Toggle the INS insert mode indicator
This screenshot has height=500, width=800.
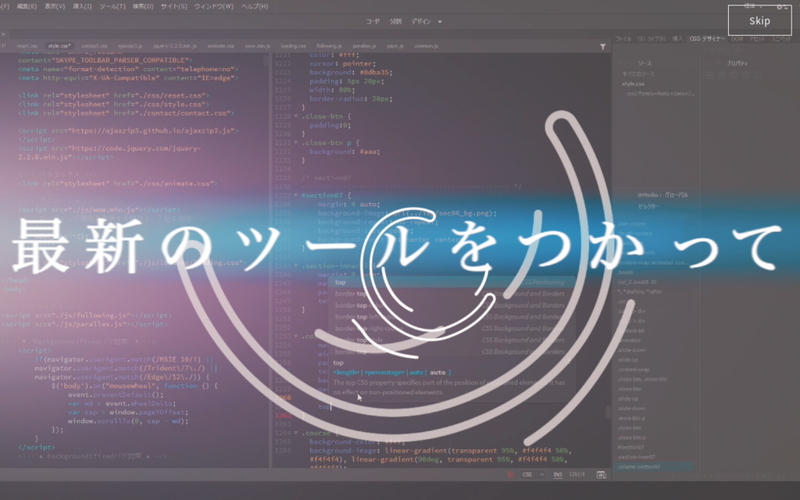point(558,474)
